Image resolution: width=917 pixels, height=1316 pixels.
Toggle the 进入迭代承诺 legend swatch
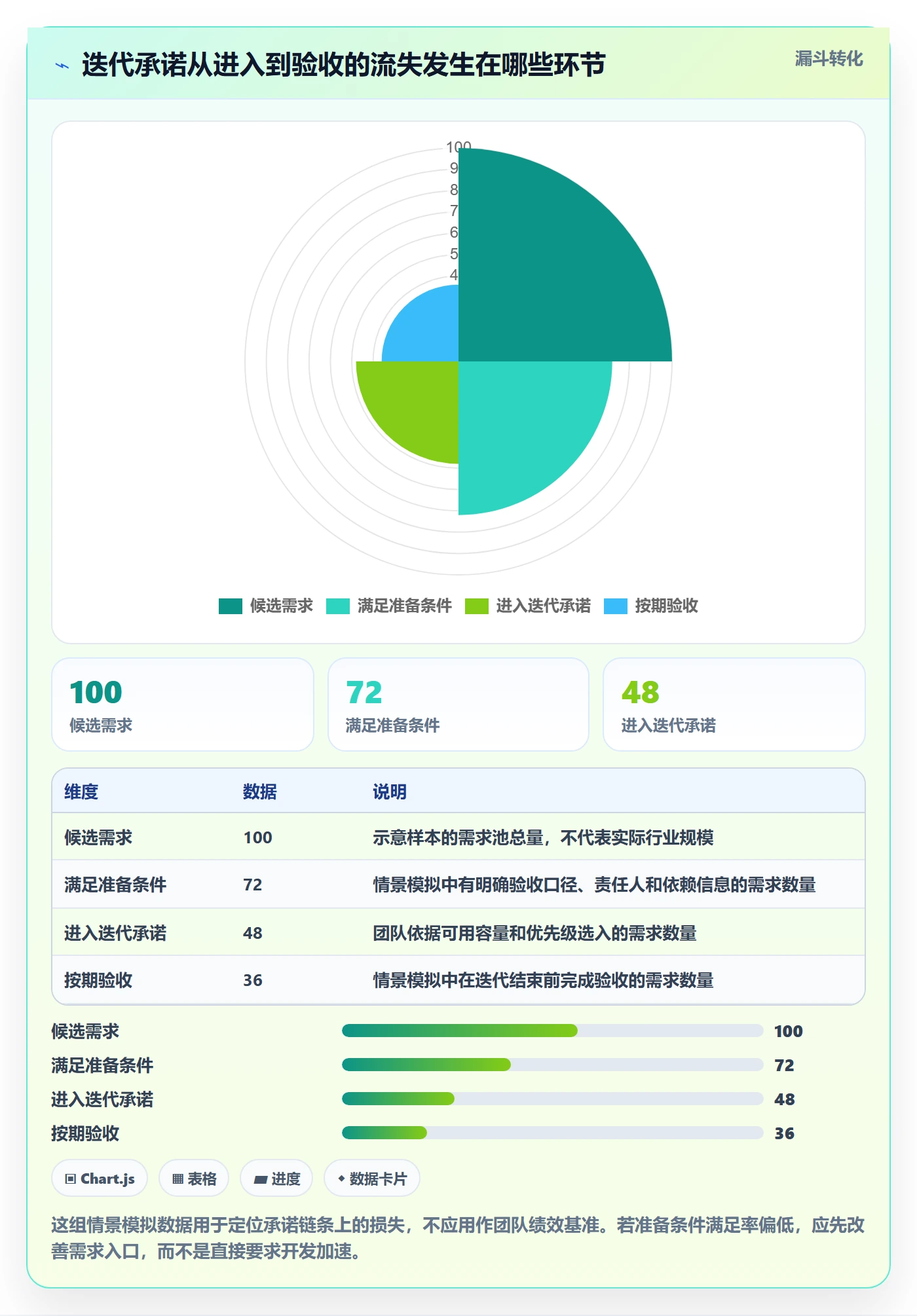pos(477,606)
